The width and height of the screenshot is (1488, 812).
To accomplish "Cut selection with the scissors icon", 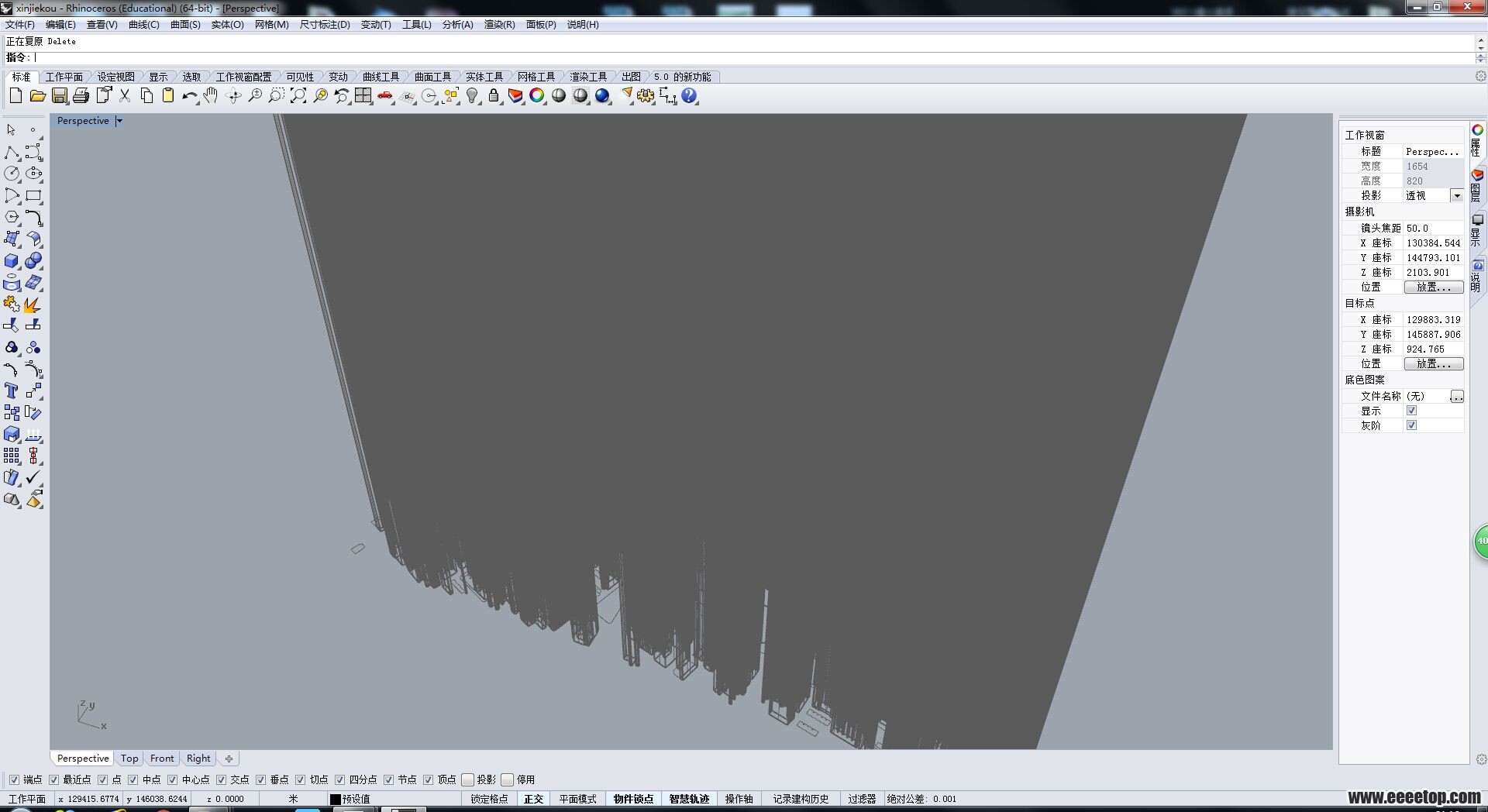I will tap(125, 95).
